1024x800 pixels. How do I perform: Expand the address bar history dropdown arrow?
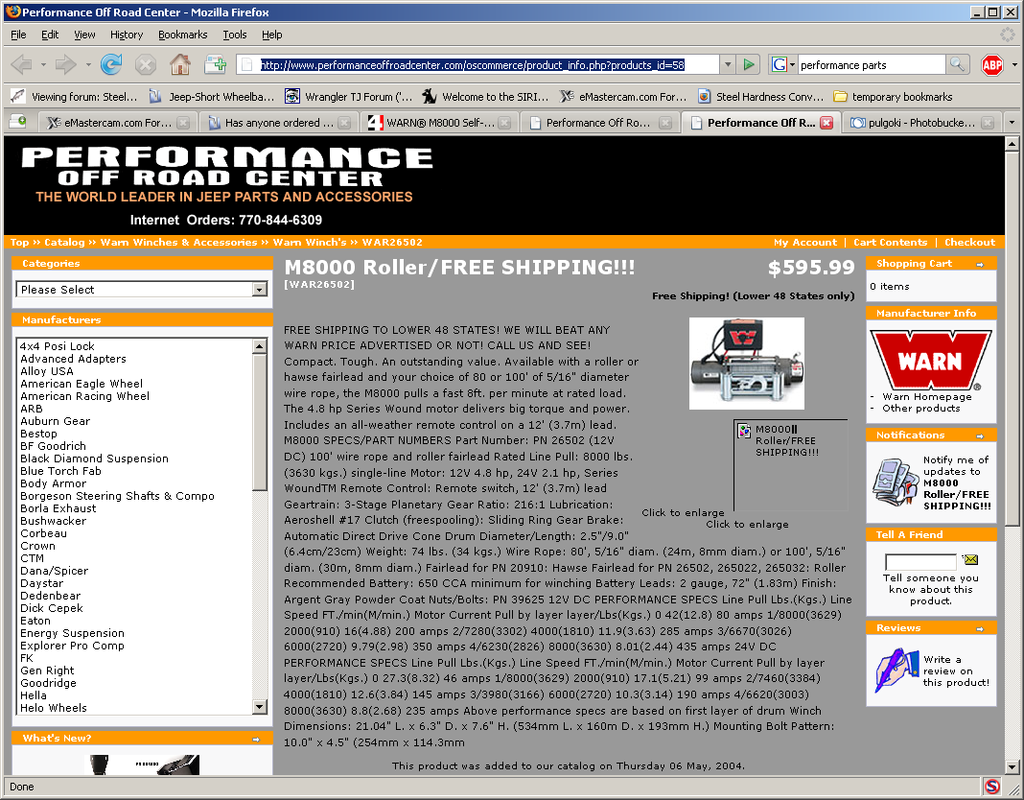[x=726, y=65]
